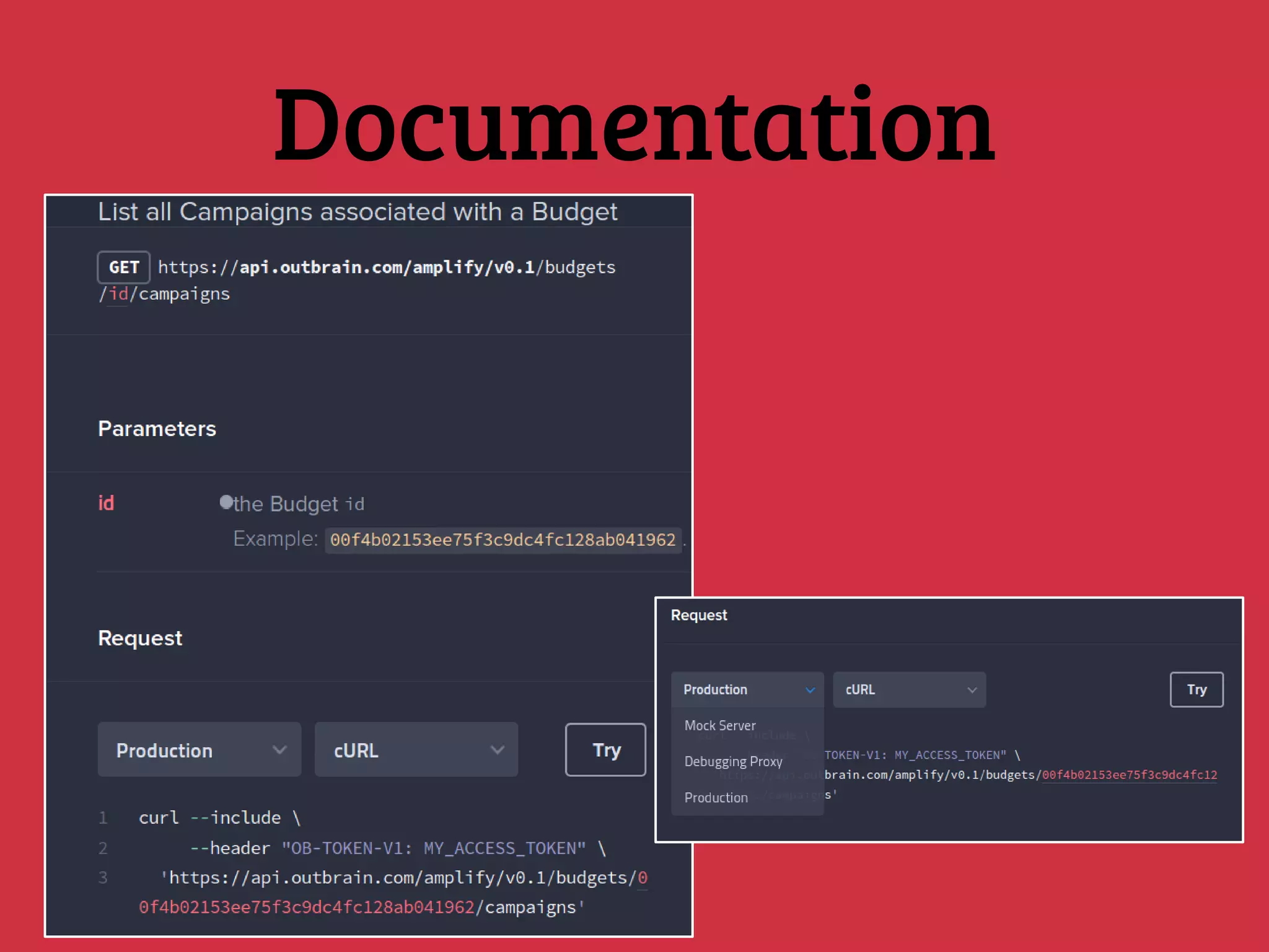Viewport: 1269px width, 952px height.
Task: Click the Request heading in large panel
Action: [x=140, y=638]
